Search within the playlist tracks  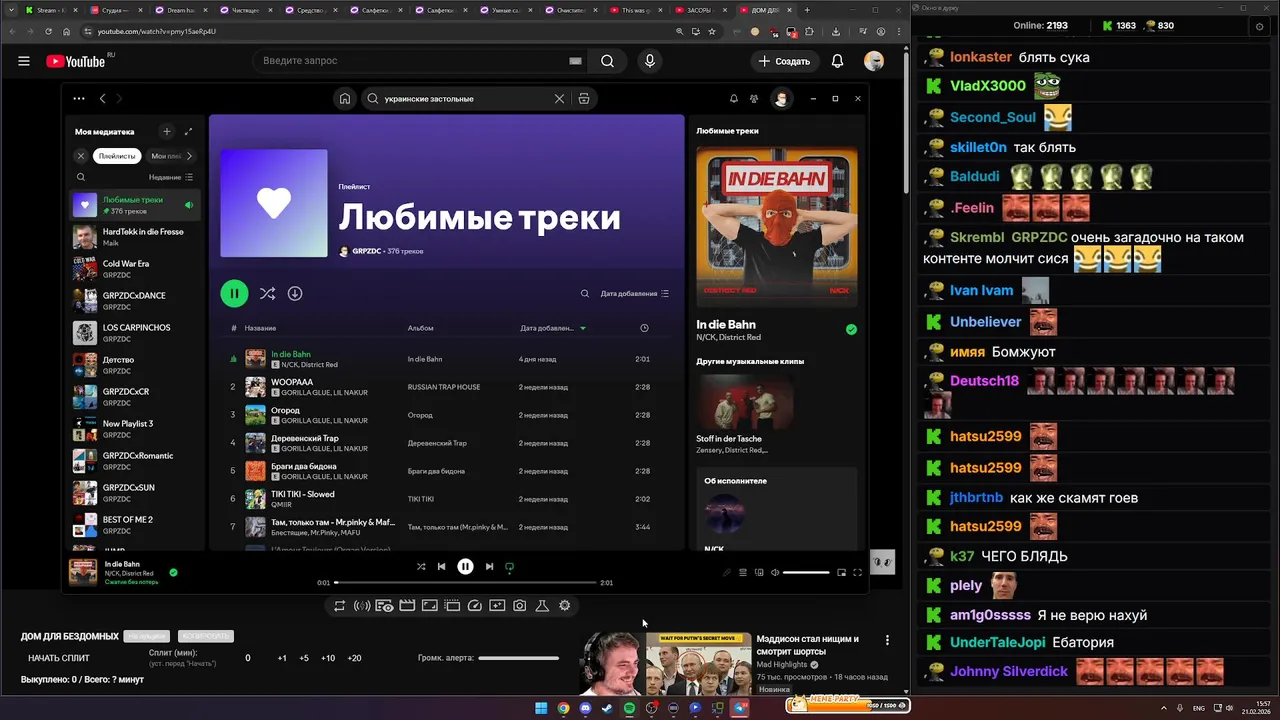585,293
